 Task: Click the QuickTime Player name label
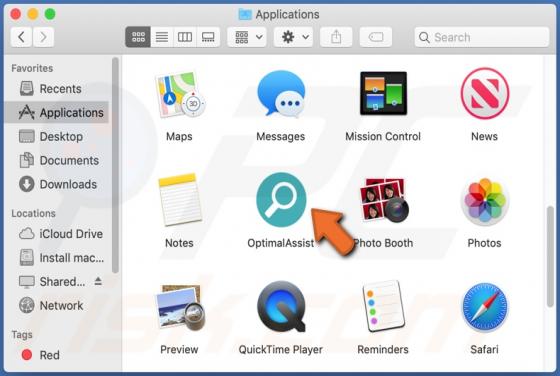(281, 350)
